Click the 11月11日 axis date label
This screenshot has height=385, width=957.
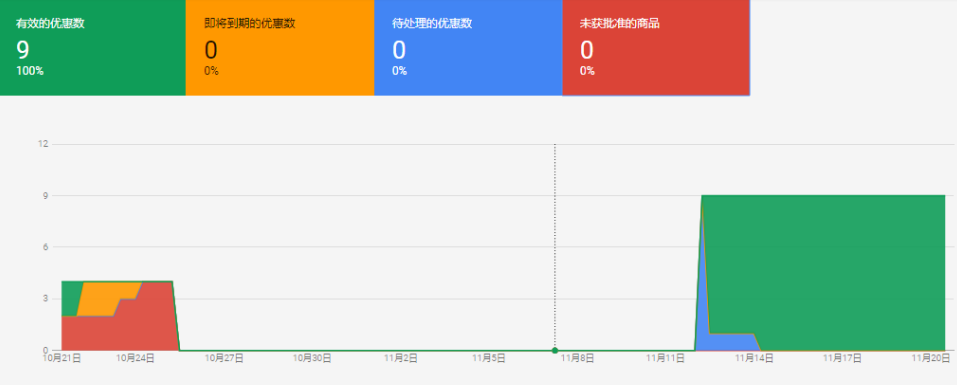[665, 359]
